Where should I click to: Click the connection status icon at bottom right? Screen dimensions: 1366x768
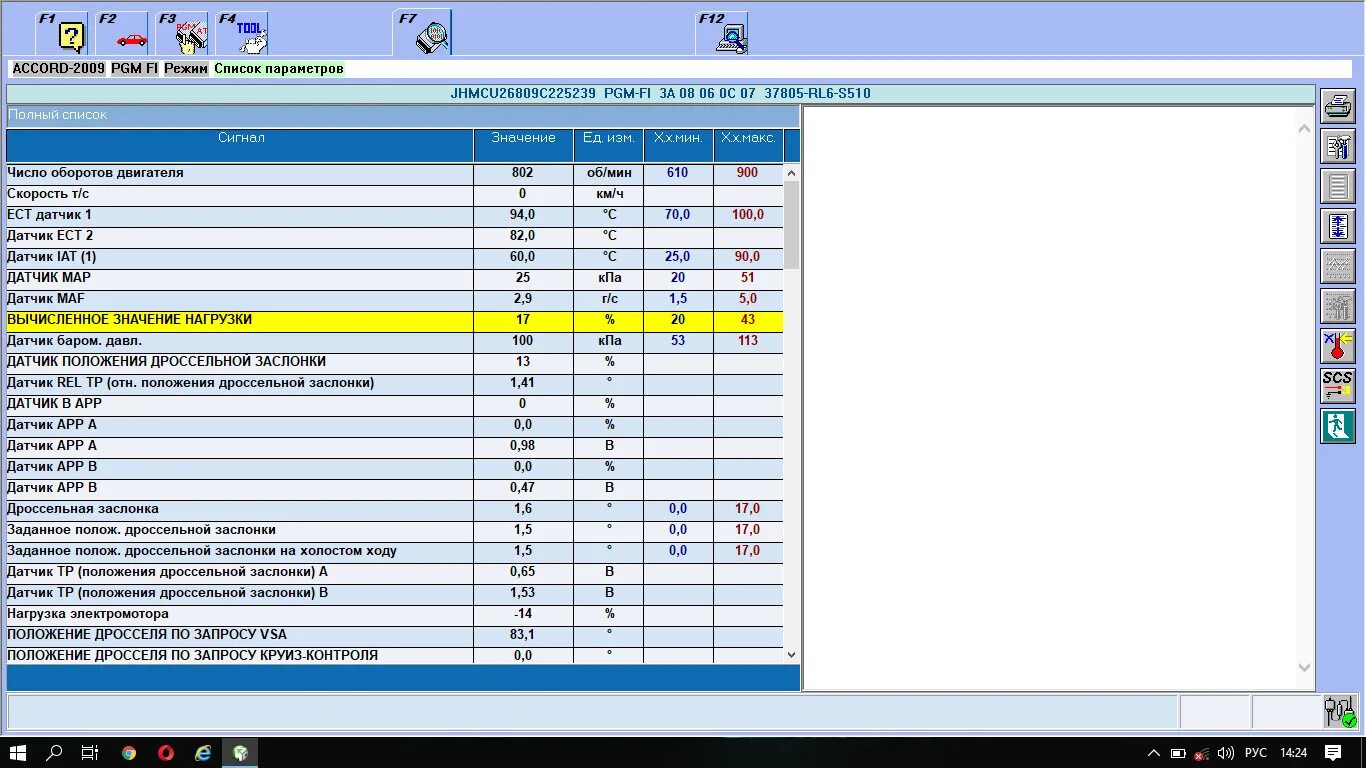[1340, 711]
